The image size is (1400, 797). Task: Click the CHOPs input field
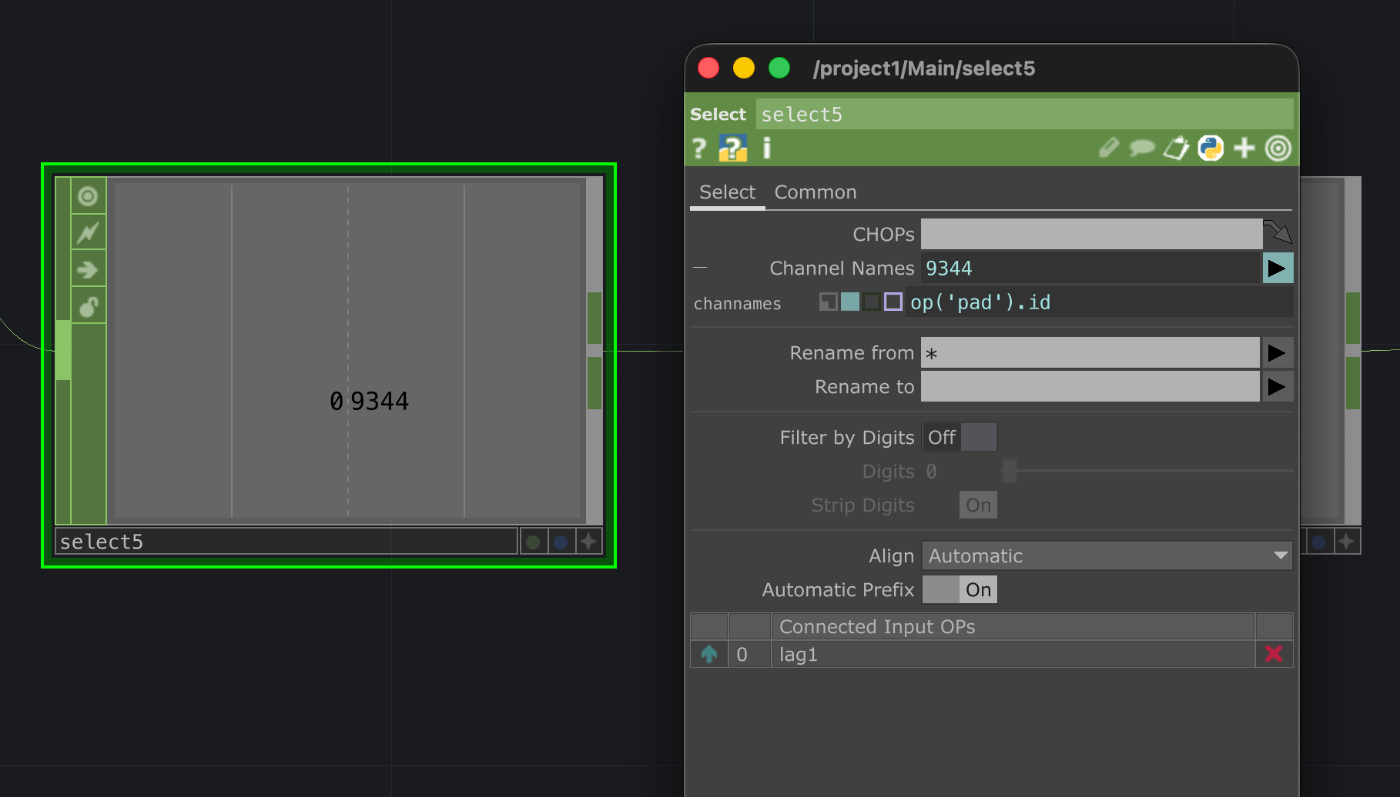[1091, 234]
